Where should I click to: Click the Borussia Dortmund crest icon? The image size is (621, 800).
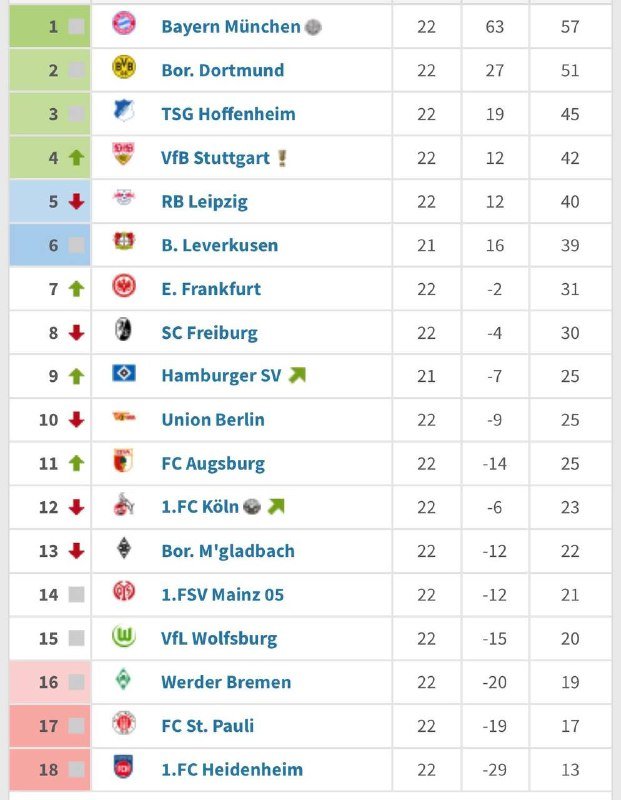point(124,69)
